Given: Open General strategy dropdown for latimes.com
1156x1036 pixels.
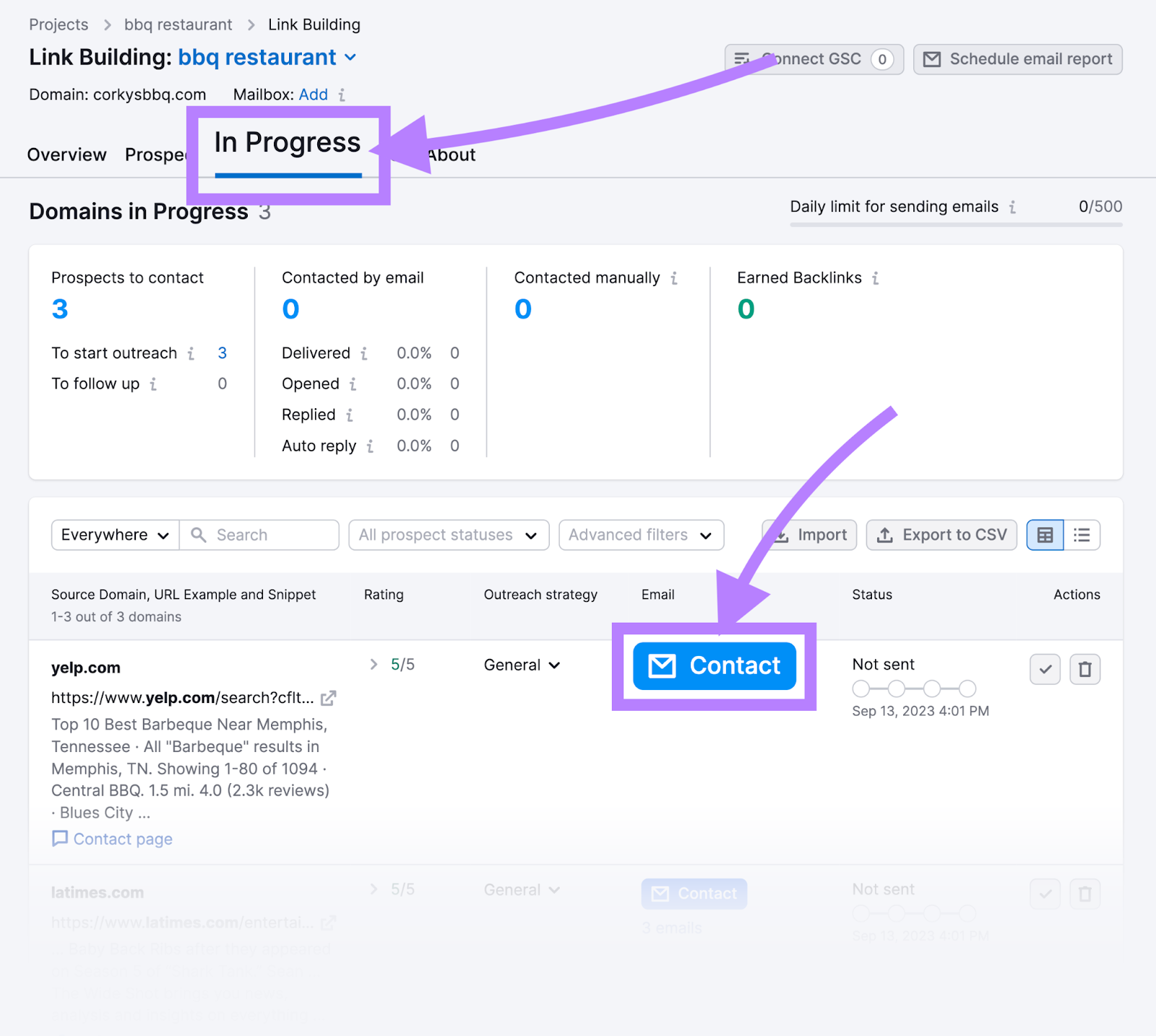Looking at the screenshot, I should [522, 889].
